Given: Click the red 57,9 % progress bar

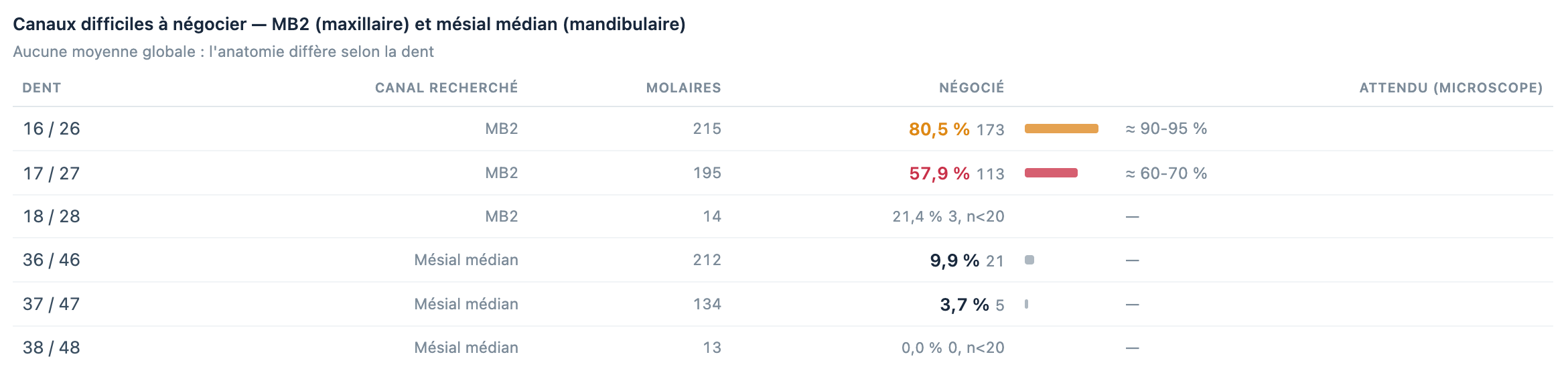Looking at the screenshot, I should pos(1051,173).
